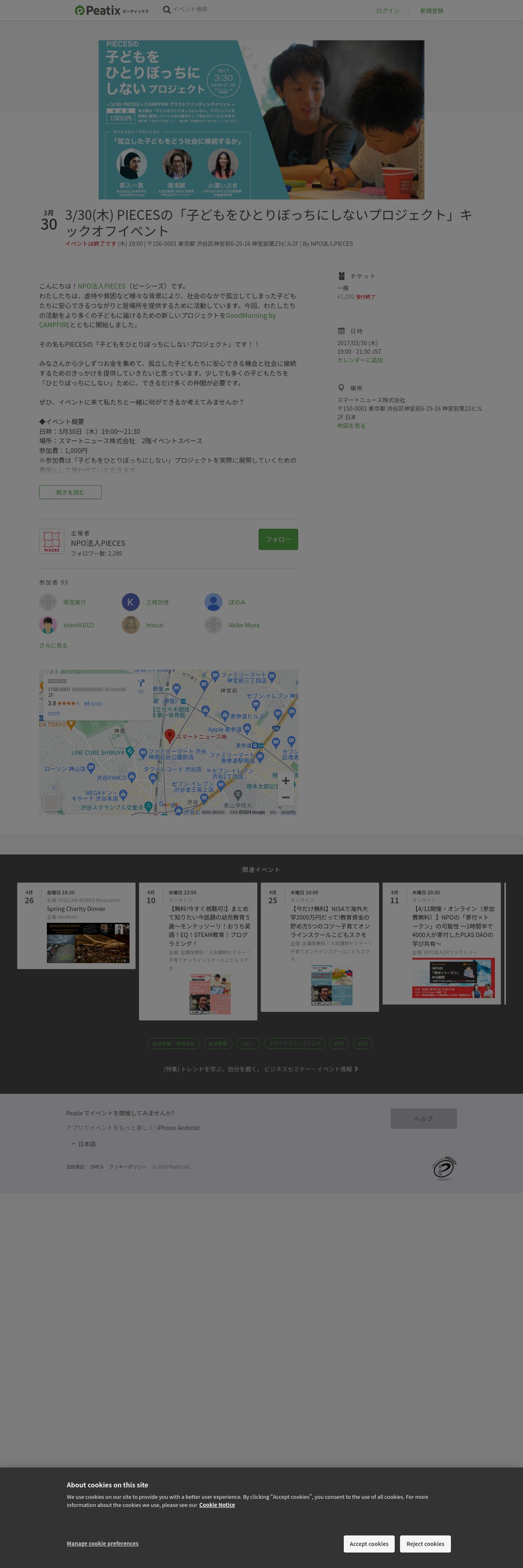Open the NPO法人PIECES link in description
Image resolution: width=523 pixels, height=1568 pixels.
pos(102,286)
